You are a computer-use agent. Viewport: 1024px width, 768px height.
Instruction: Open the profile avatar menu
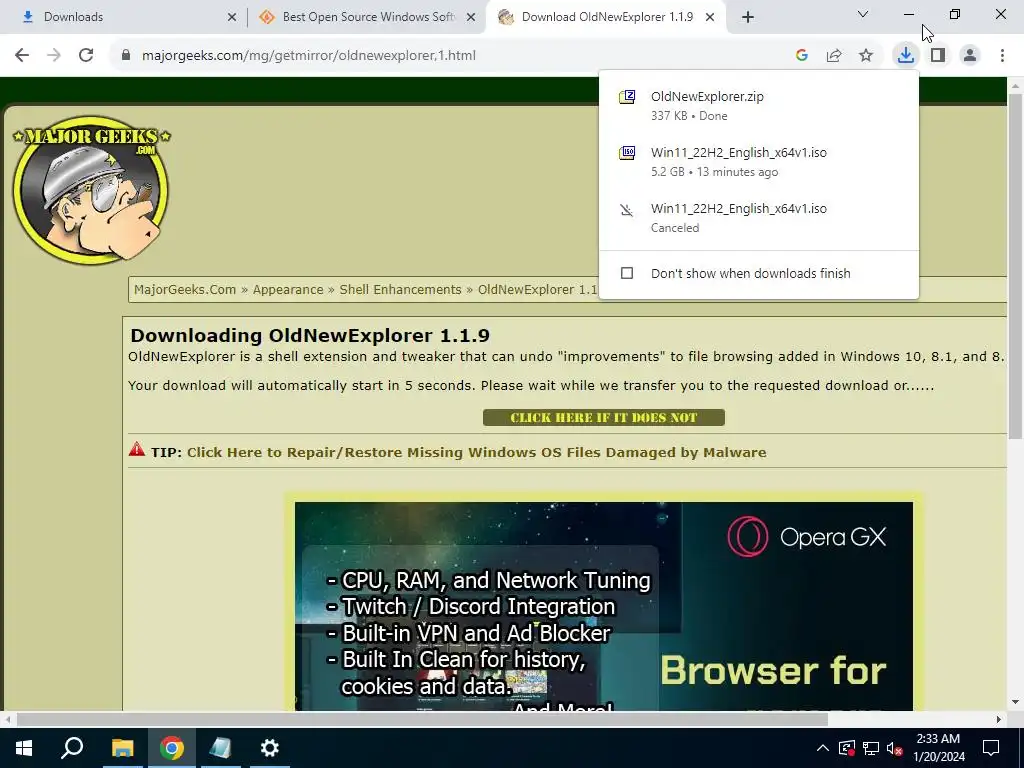click(970, 56)
